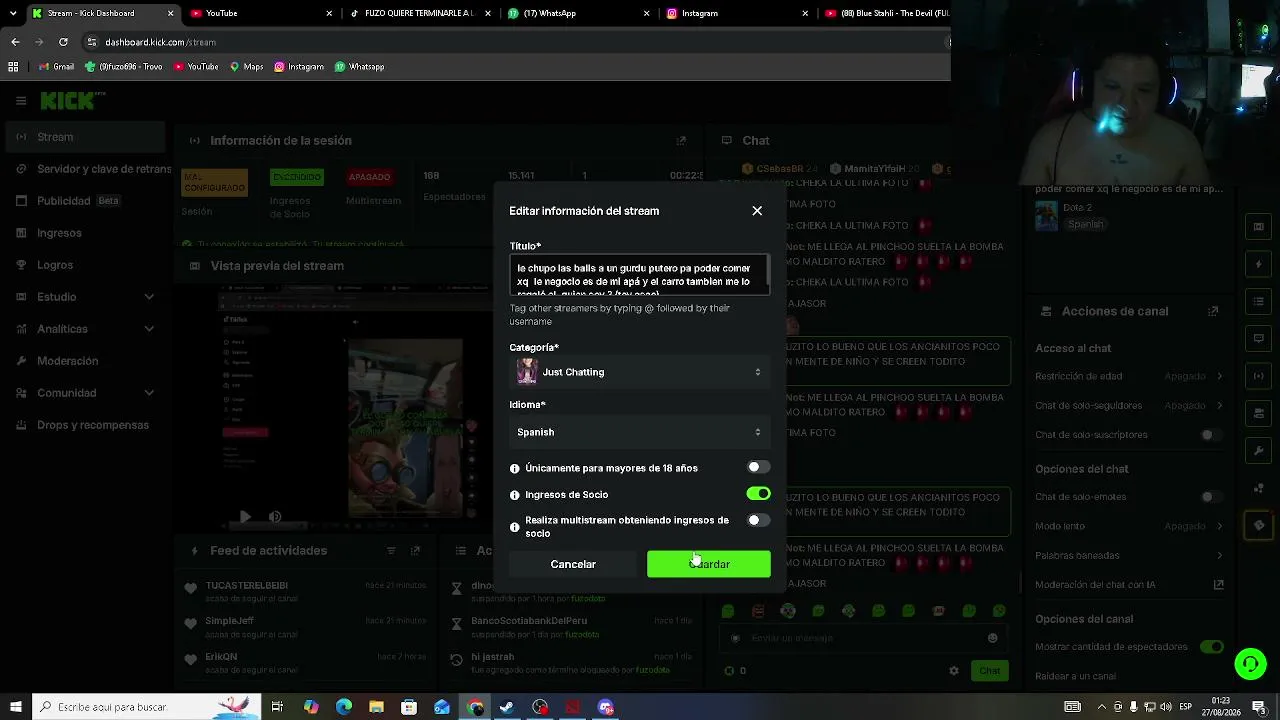The image size is (1280, 720).
Task: Open the Gmail bookmark
Action: pos(56,67)
